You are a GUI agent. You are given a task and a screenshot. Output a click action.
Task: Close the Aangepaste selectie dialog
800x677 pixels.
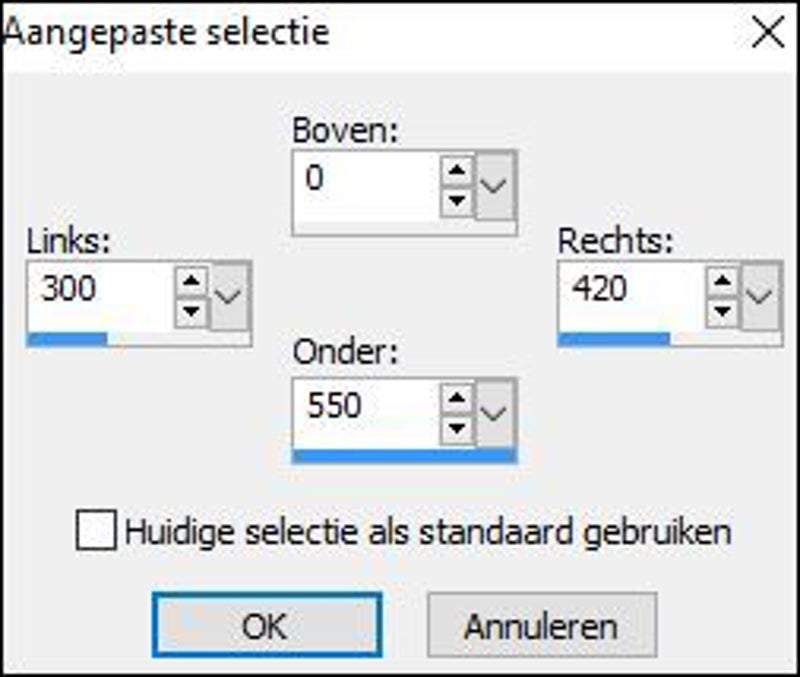tap(768, 32)
